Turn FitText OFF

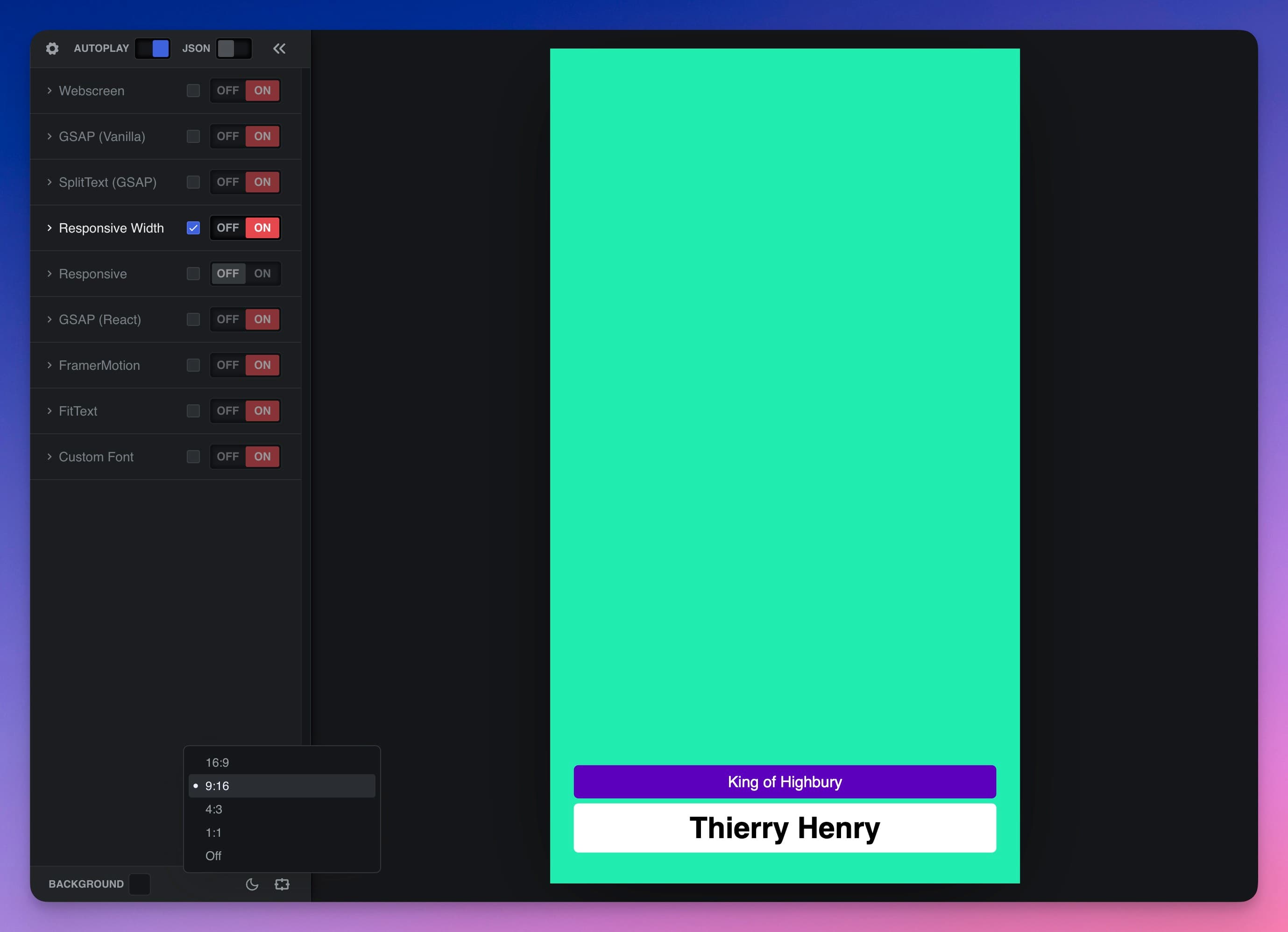click(x=228, y=410)
